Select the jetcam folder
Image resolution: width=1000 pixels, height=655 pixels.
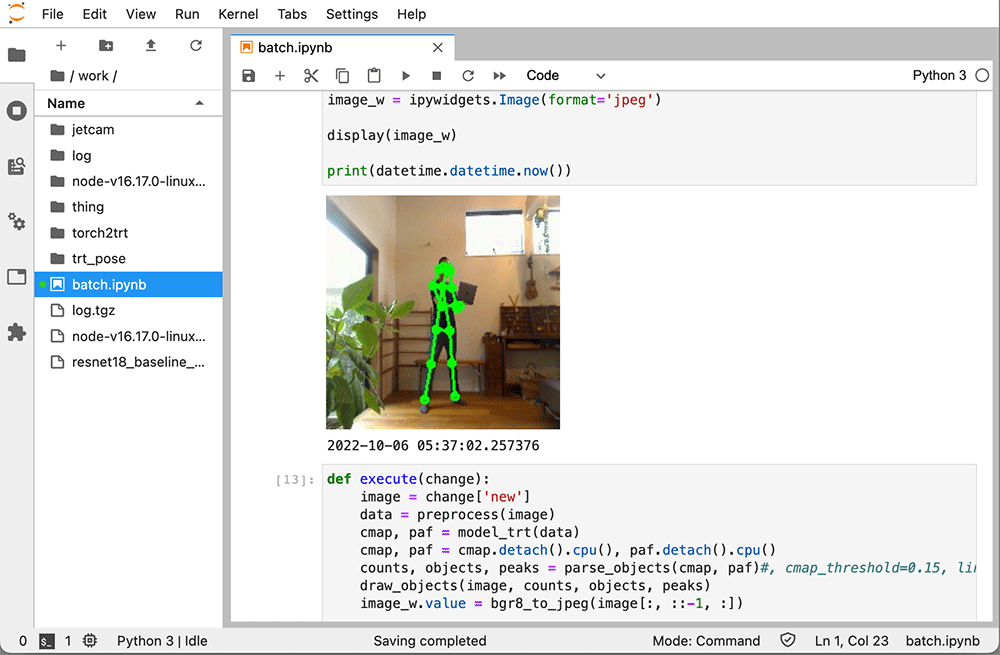[x=128, y=129]
